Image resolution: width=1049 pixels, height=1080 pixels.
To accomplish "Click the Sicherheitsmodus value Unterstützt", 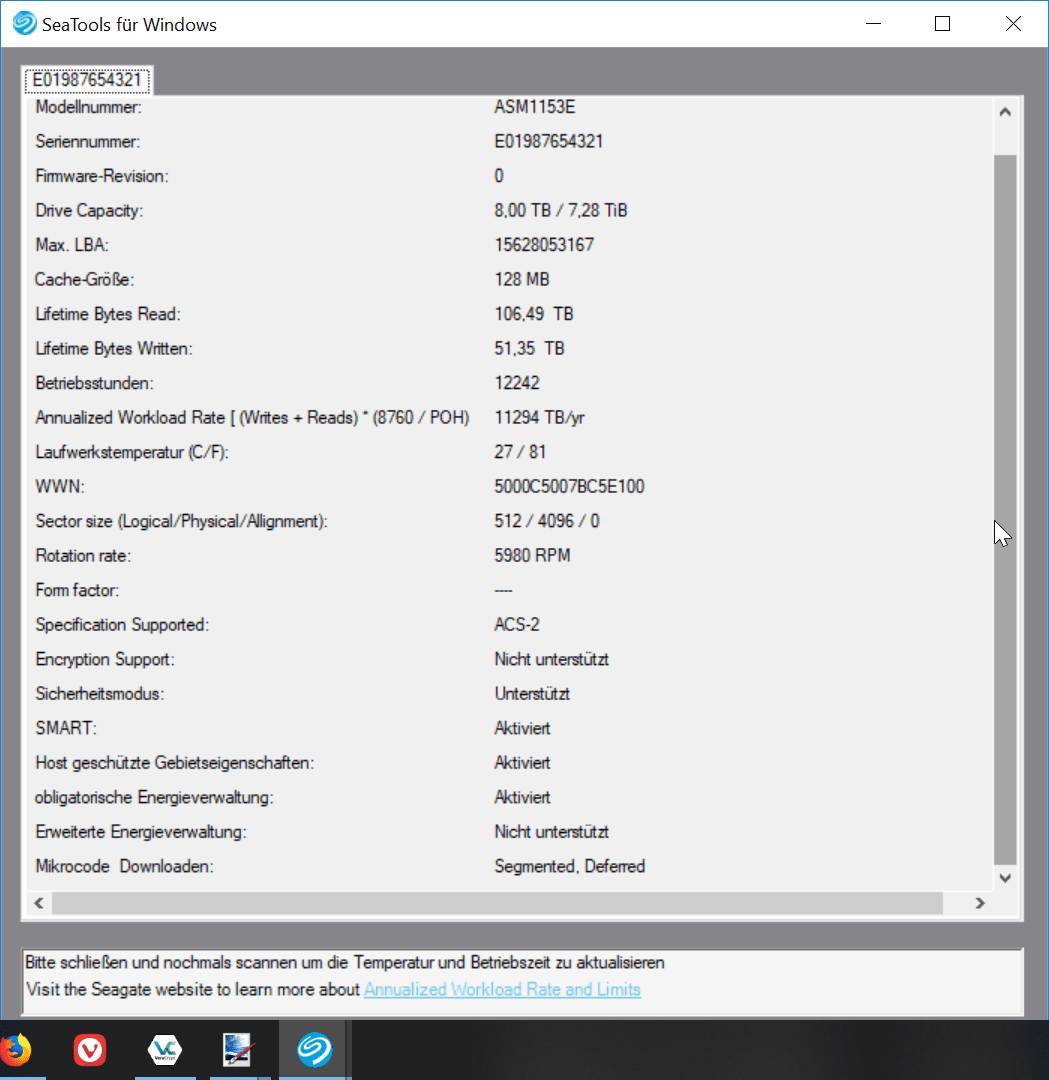I will pos(532,694).
